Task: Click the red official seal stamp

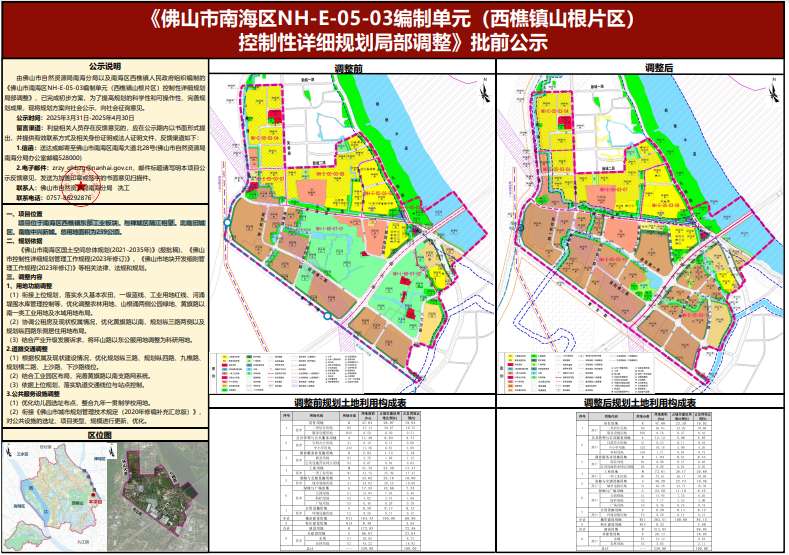Action: tap(82, 186)
